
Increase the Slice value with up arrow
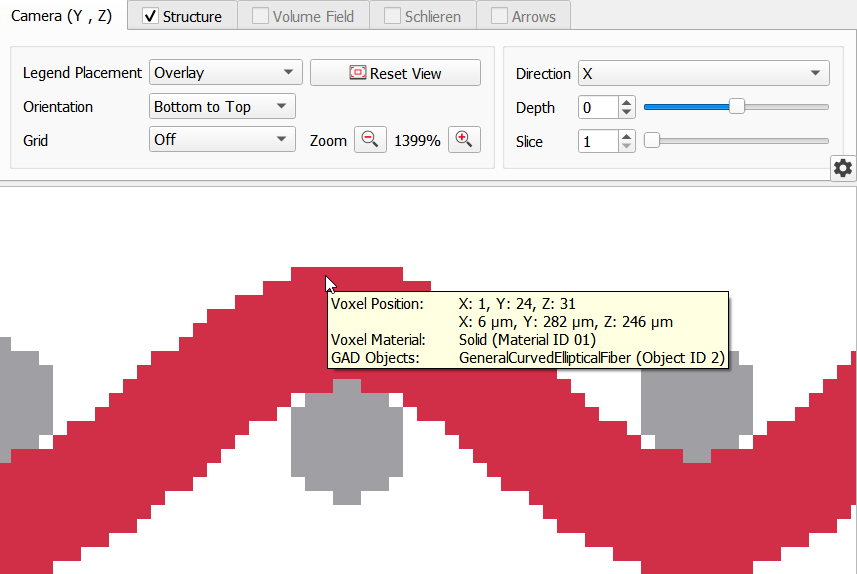pyautogui.click(x=627, y=136)
